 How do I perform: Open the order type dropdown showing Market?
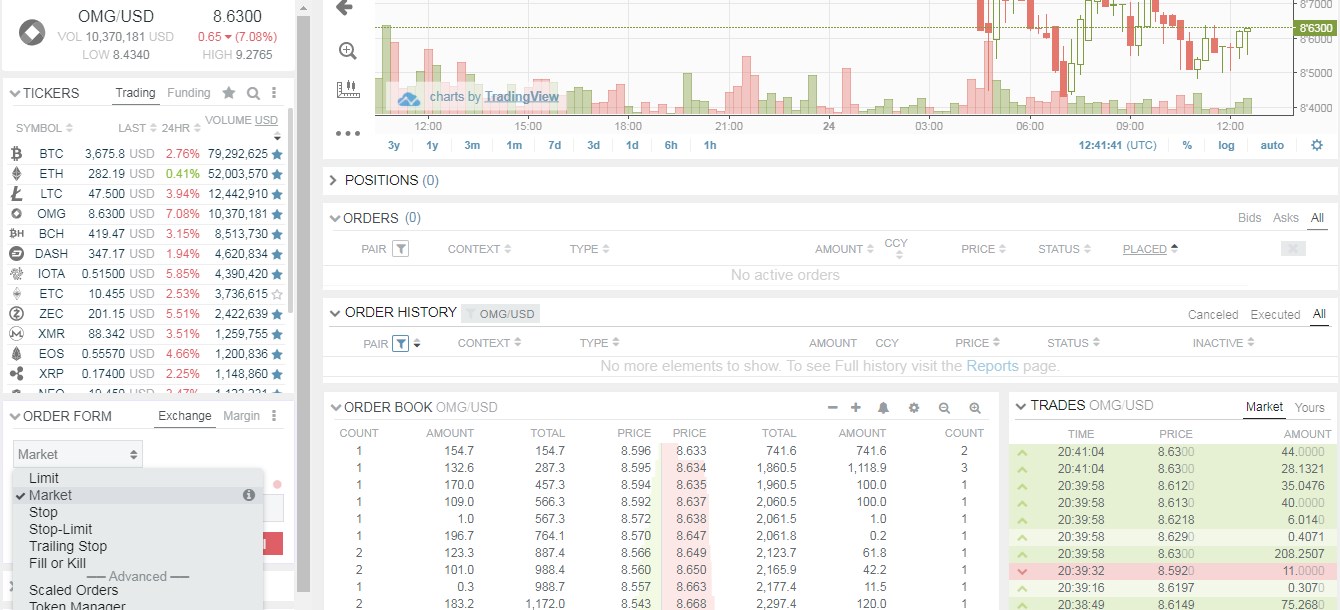click(x=77, y=453)
